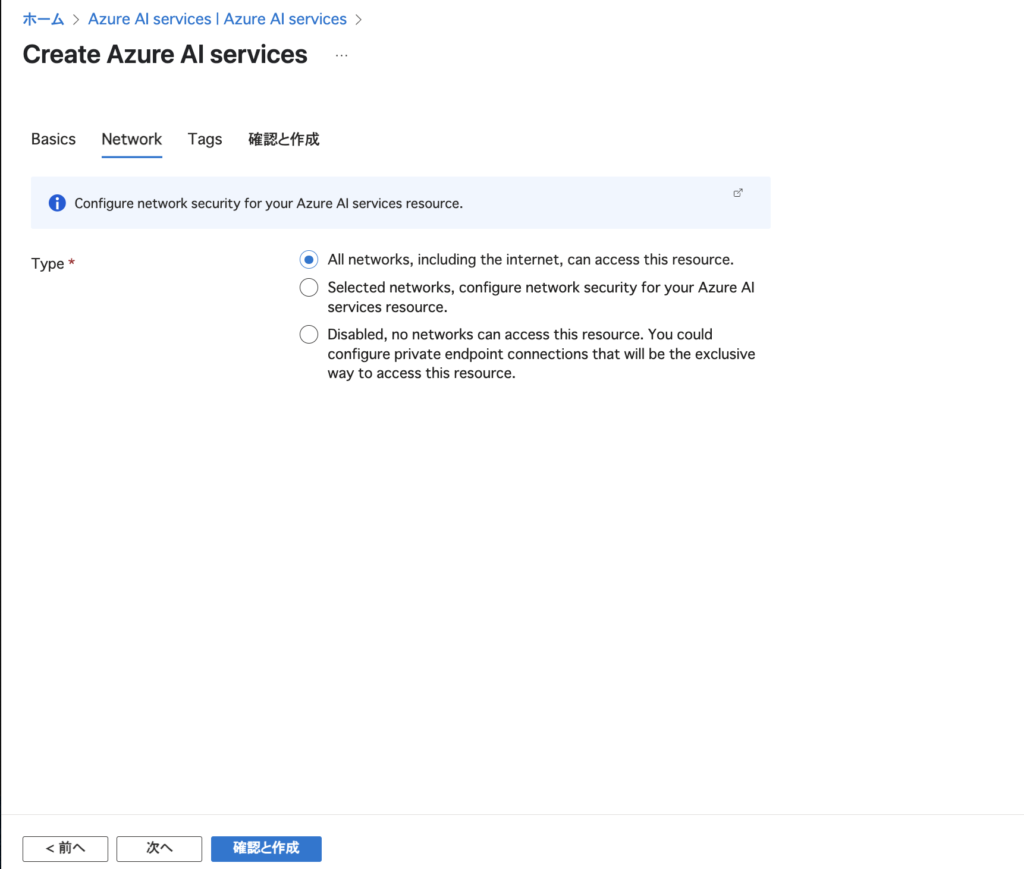1024x869 pixels.
Task: Click the blue info icon in banner
Action: (57, 203)
